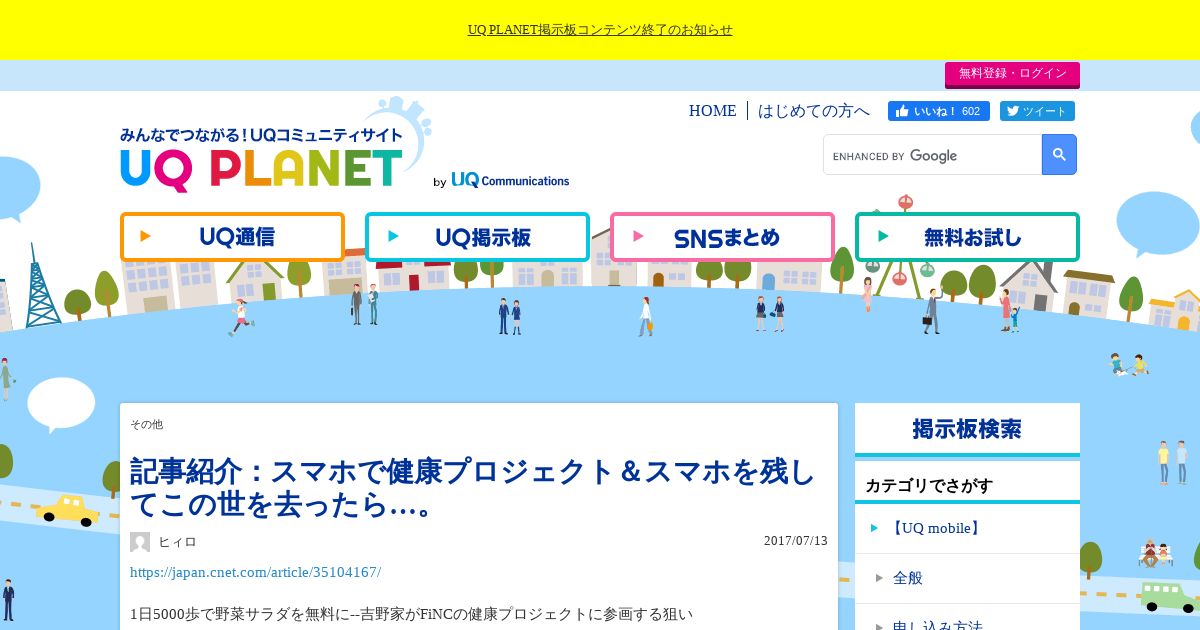The image size is (1200, 630).
Task: Open the はじめての方へ link
Action: (814, 111)
